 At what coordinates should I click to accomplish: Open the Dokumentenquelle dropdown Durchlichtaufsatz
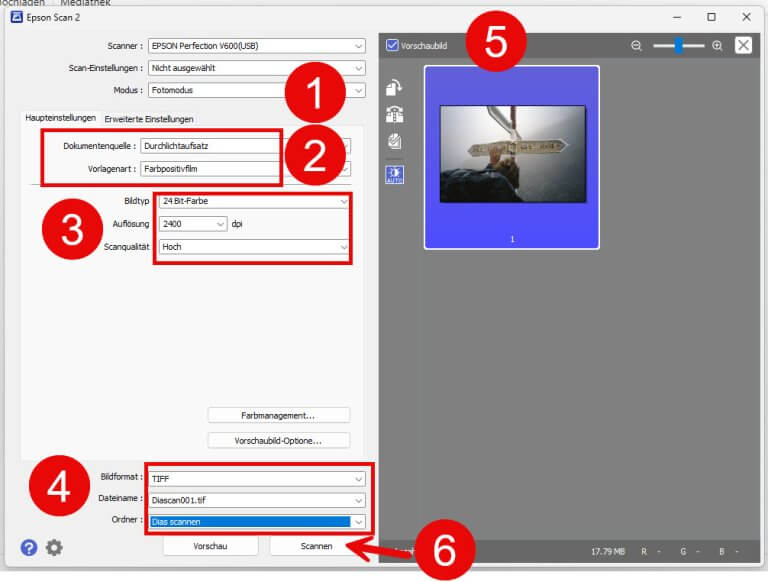245,146
